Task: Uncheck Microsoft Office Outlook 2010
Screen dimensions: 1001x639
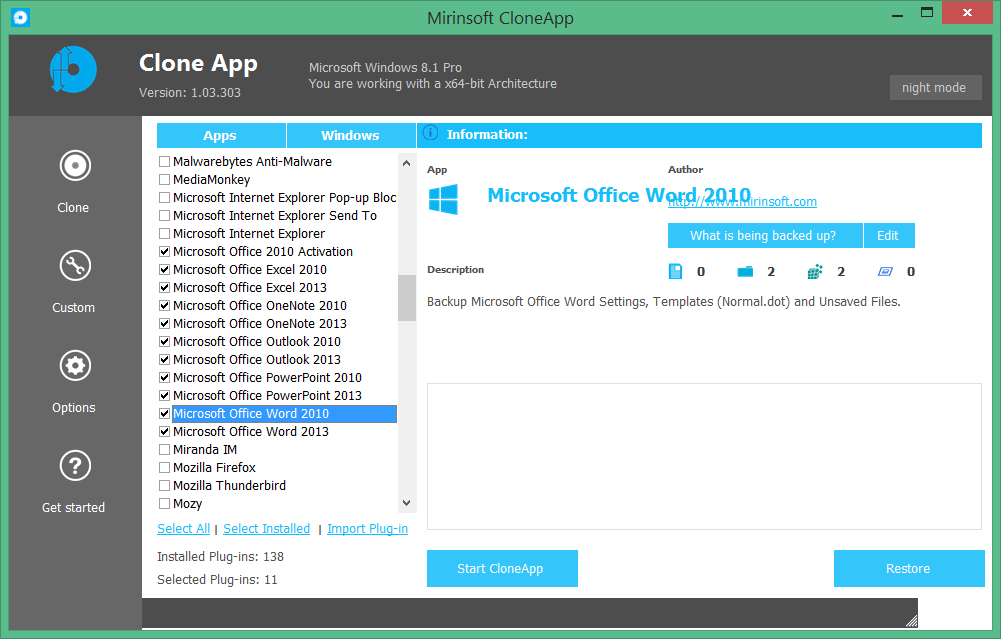Action: coord(164,342)
